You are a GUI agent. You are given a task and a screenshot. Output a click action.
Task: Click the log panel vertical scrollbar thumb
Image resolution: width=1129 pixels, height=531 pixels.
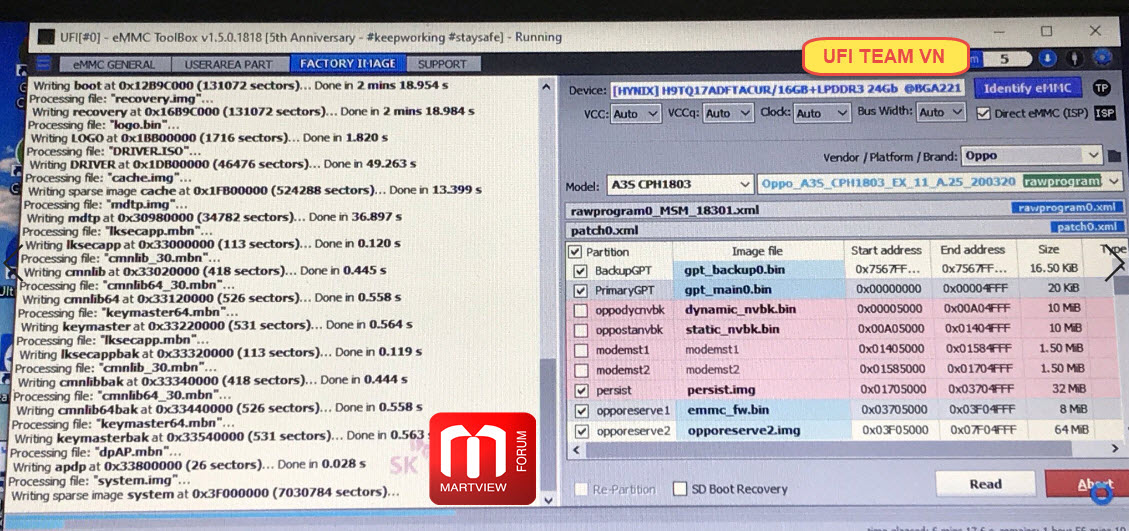click(x=547, y=424)
